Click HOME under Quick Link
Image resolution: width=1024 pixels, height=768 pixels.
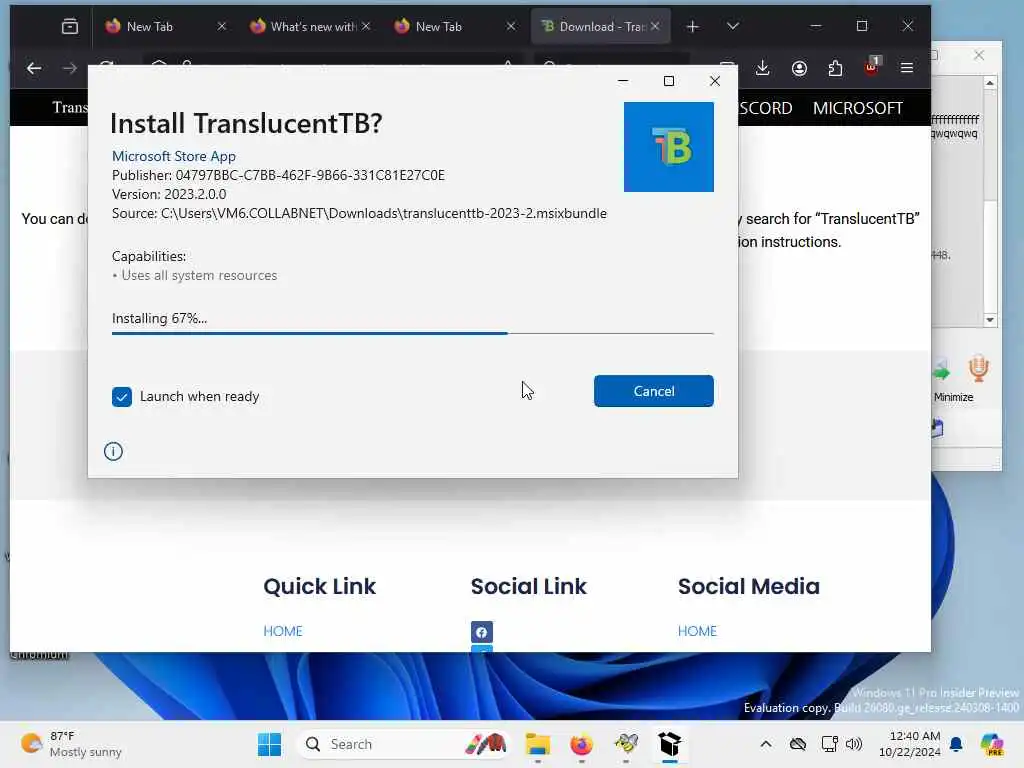pos(283,631)
